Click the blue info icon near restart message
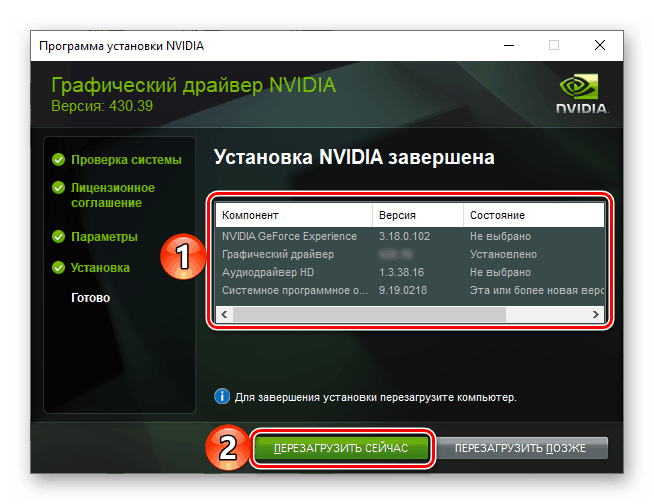The width and height of the screenshot is (654, 504). 222,396
